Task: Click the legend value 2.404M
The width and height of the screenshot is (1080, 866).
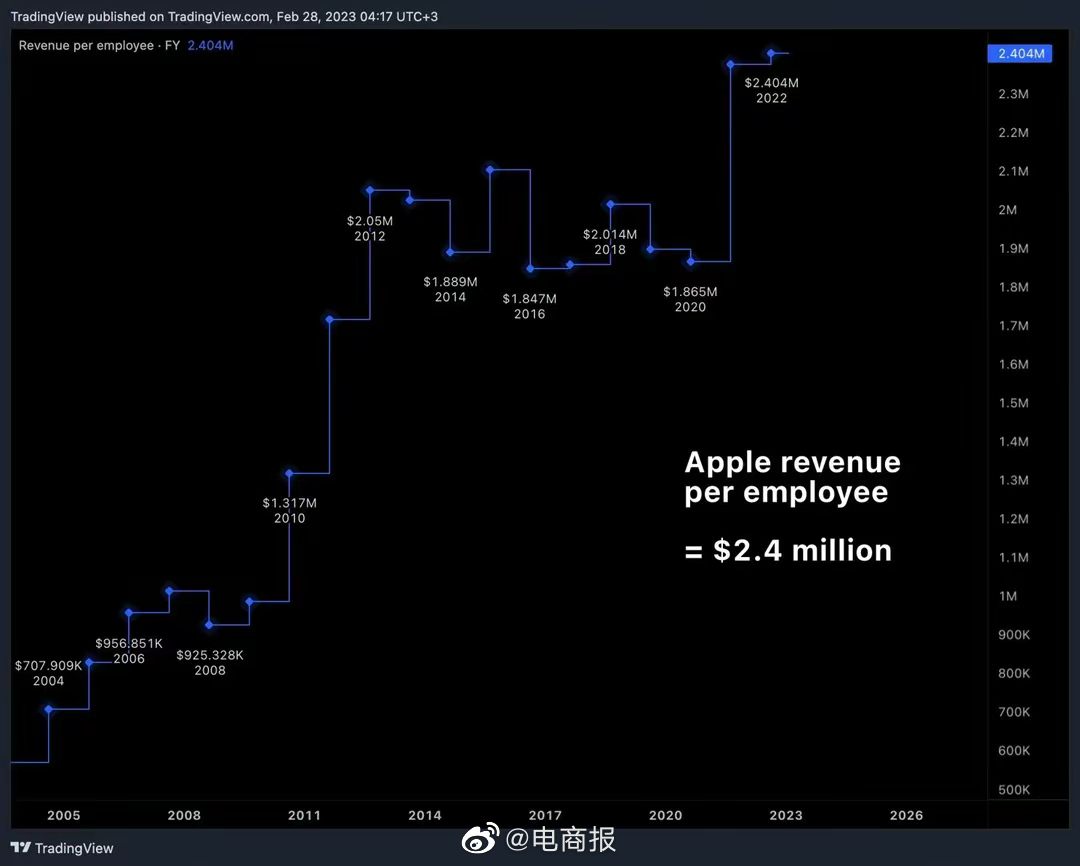Action: click(210, 45)
